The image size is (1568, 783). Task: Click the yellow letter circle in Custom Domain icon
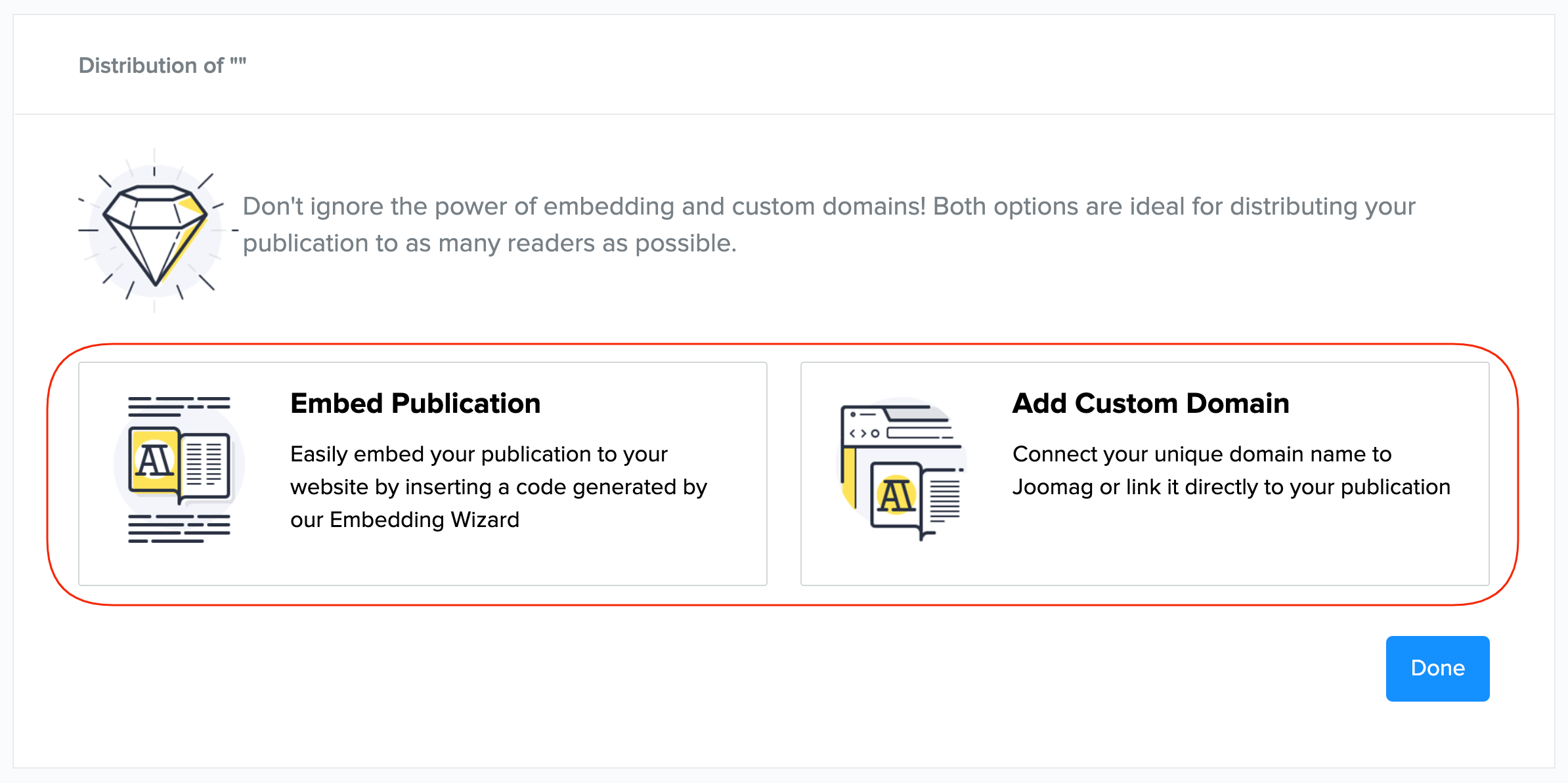(x=896, y=495)
